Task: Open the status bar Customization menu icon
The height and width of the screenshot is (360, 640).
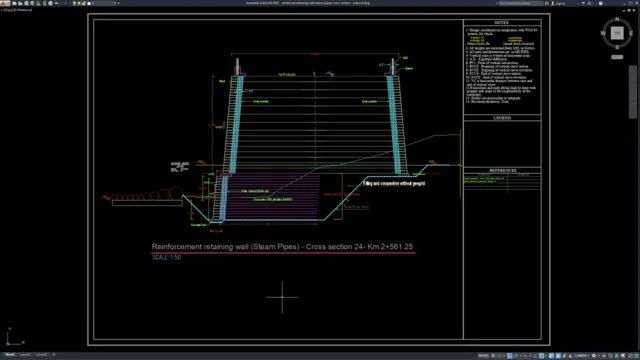Action: click(636, 356)
